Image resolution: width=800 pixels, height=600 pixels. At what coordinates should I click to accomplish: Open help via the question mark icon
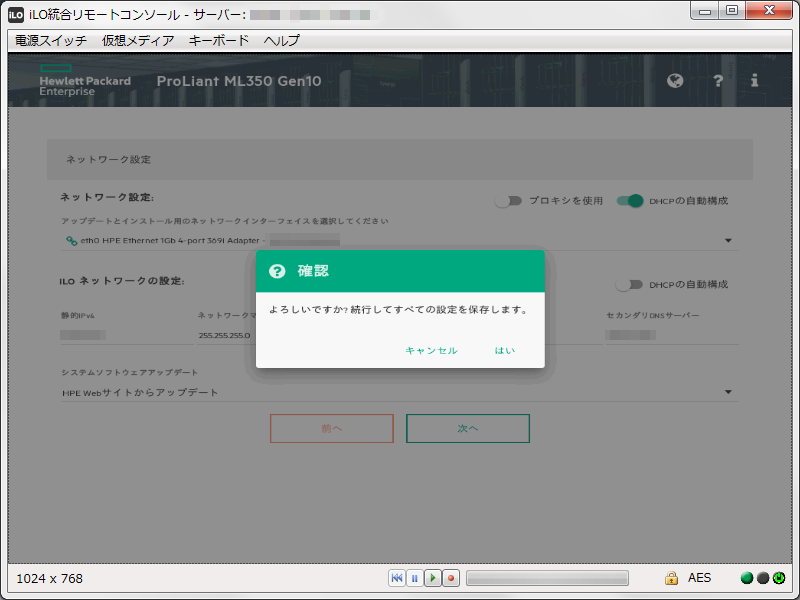718,82
